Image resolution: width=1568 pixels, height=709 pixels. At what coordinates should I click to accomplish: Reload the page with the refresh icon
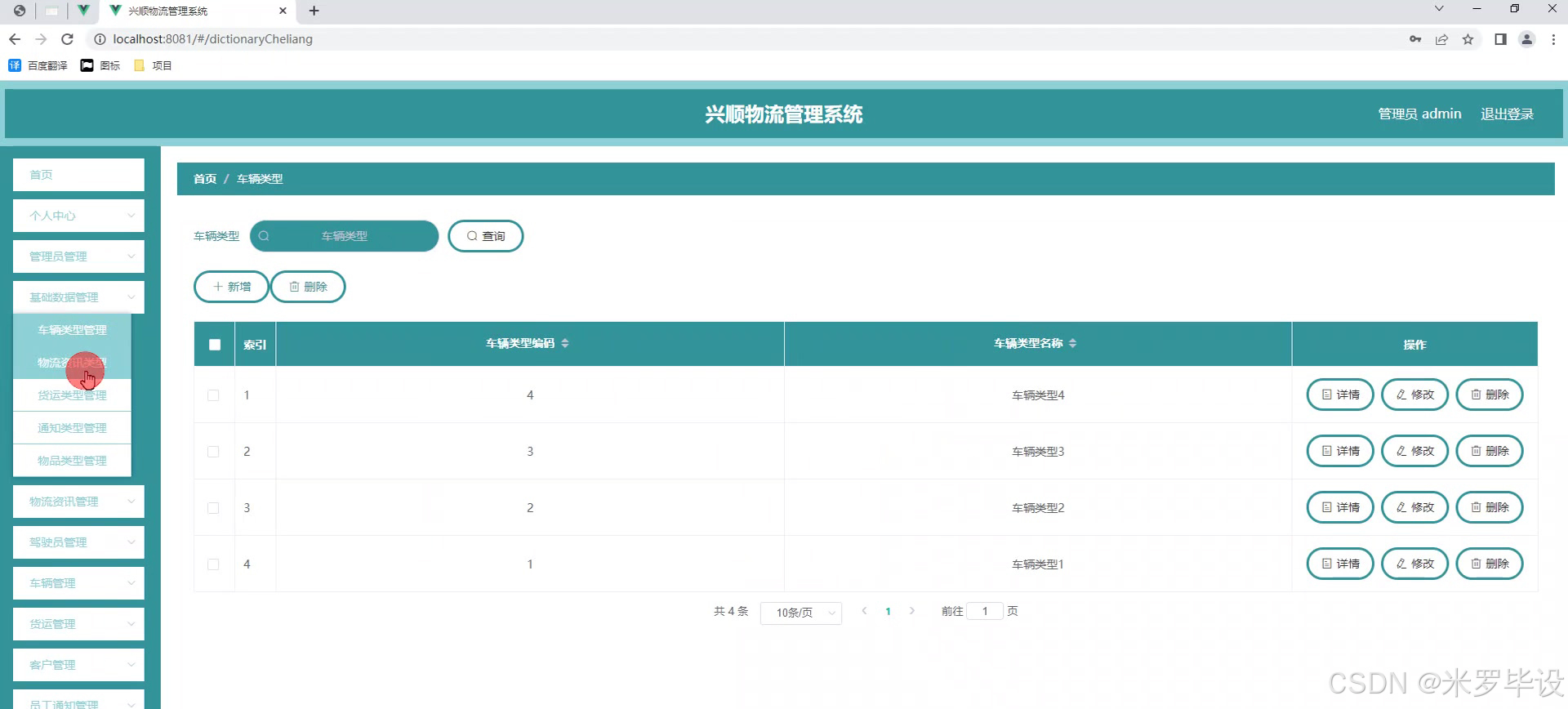68,39
